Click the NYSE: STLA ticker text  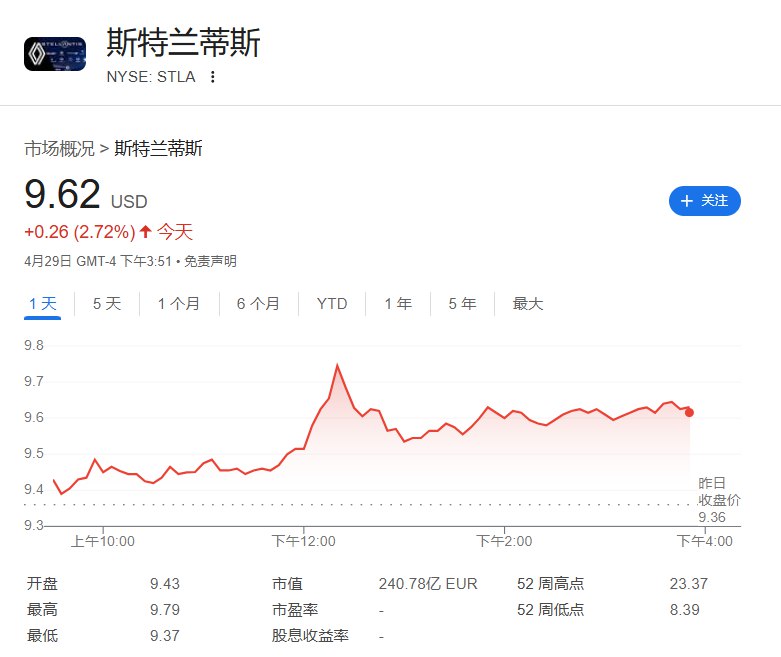click(151, 77)
